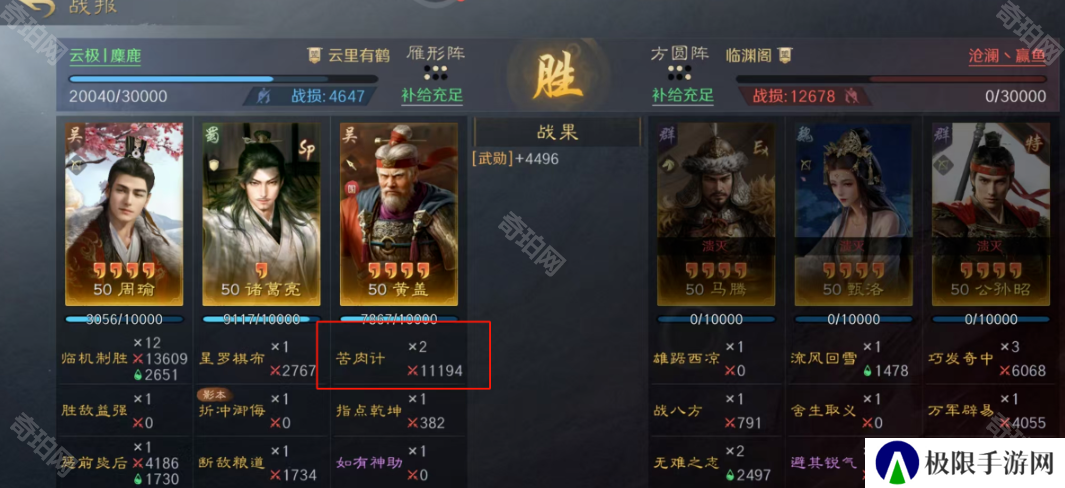Click the 方圆阵 formation dots icon
Image resolution: width=1065 pixels, height=488 pixels.
679,72
